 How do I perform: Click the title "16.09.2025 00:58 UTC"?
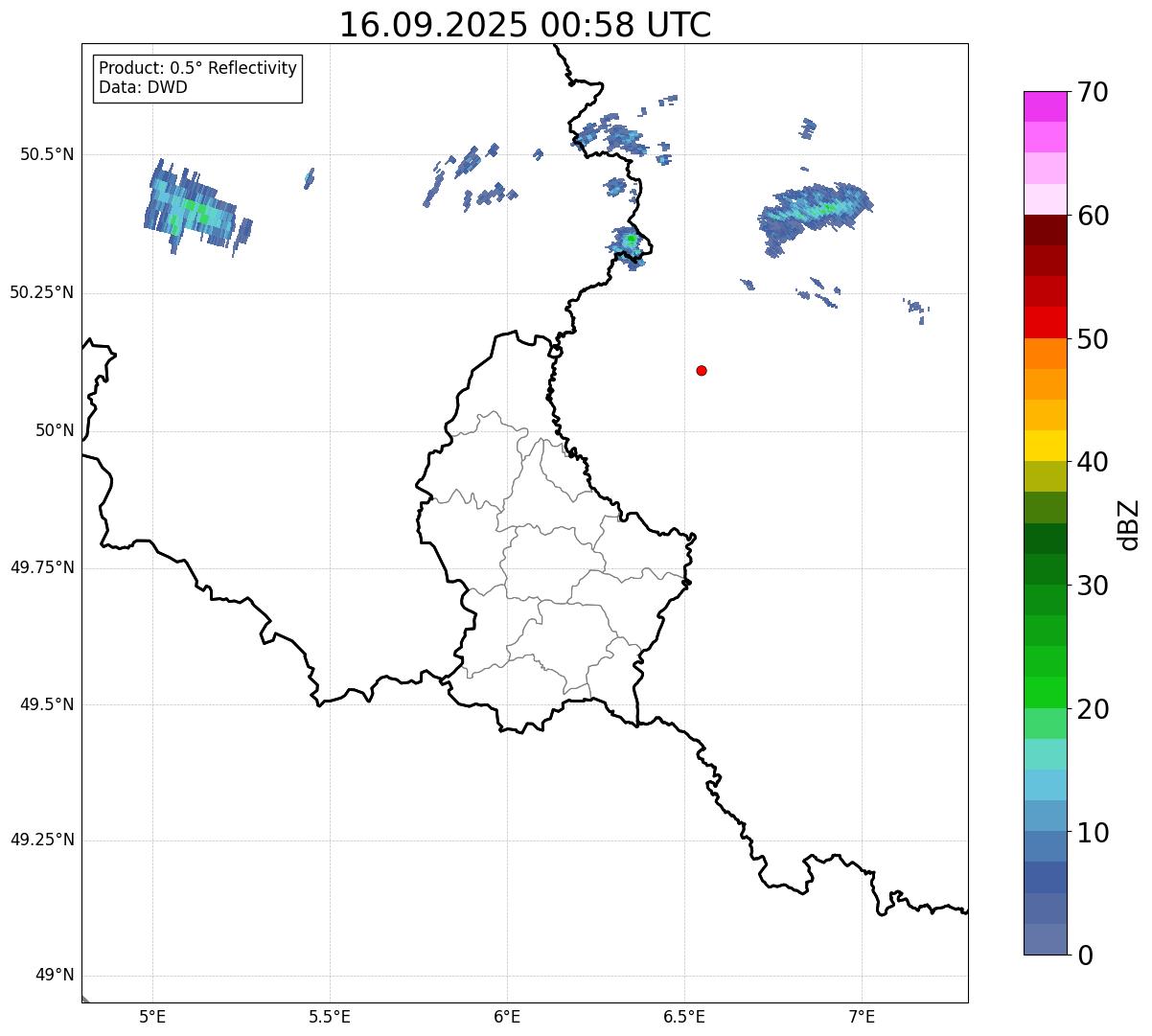[x=525, y=25]
